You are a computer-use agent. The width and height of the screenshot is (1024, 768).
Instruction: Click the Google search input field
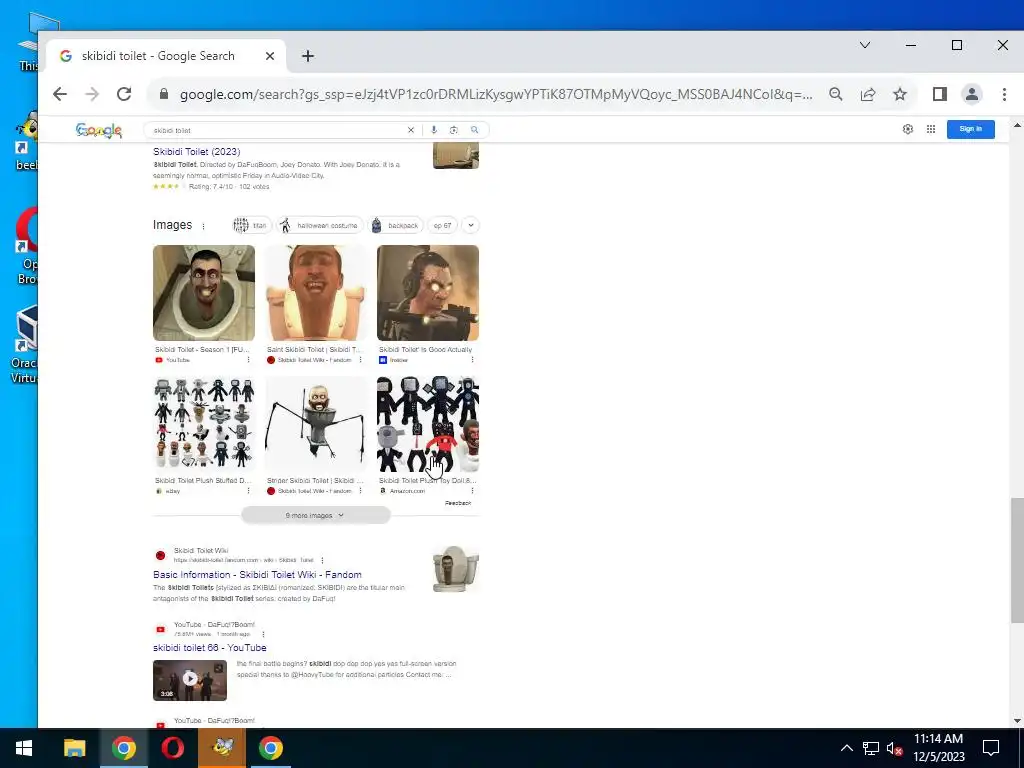point(278,130)
